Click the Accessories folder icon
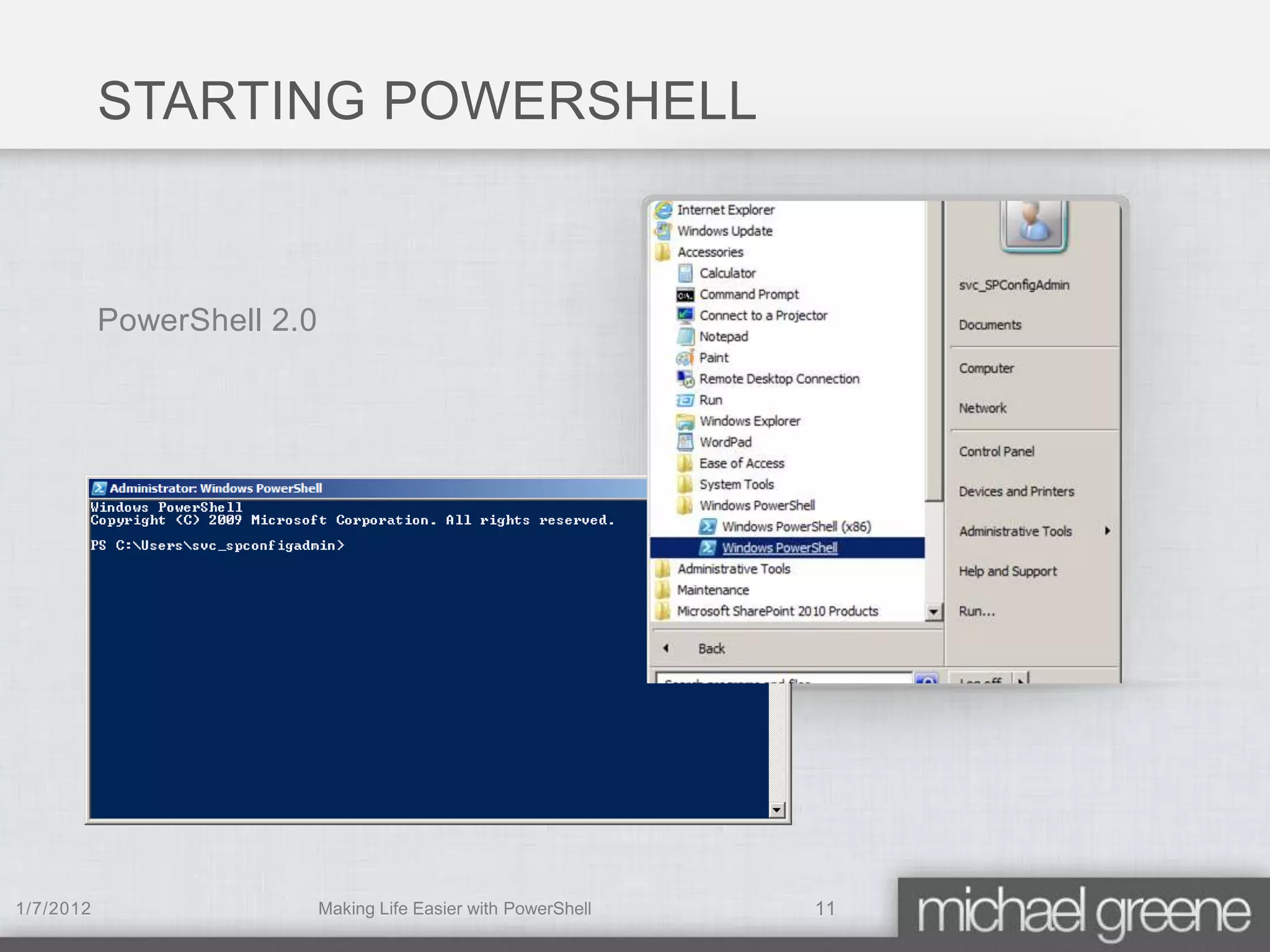This screenshot has height=952, width=1270. pos(663,252)
